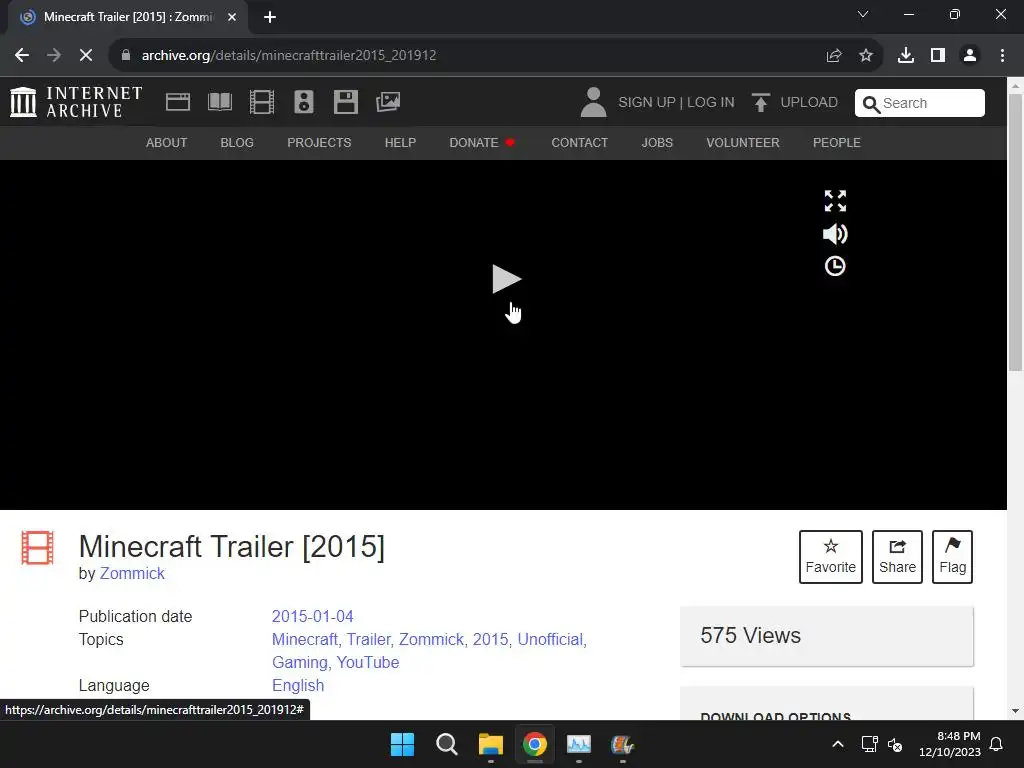
Task: Open the Images icon in header
Action: click(x=388, y=102)
